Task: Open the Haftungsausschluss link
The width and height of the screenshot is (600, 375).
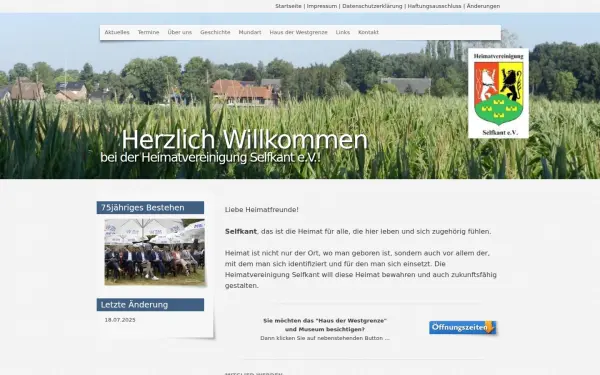Action: coord(434,6)
